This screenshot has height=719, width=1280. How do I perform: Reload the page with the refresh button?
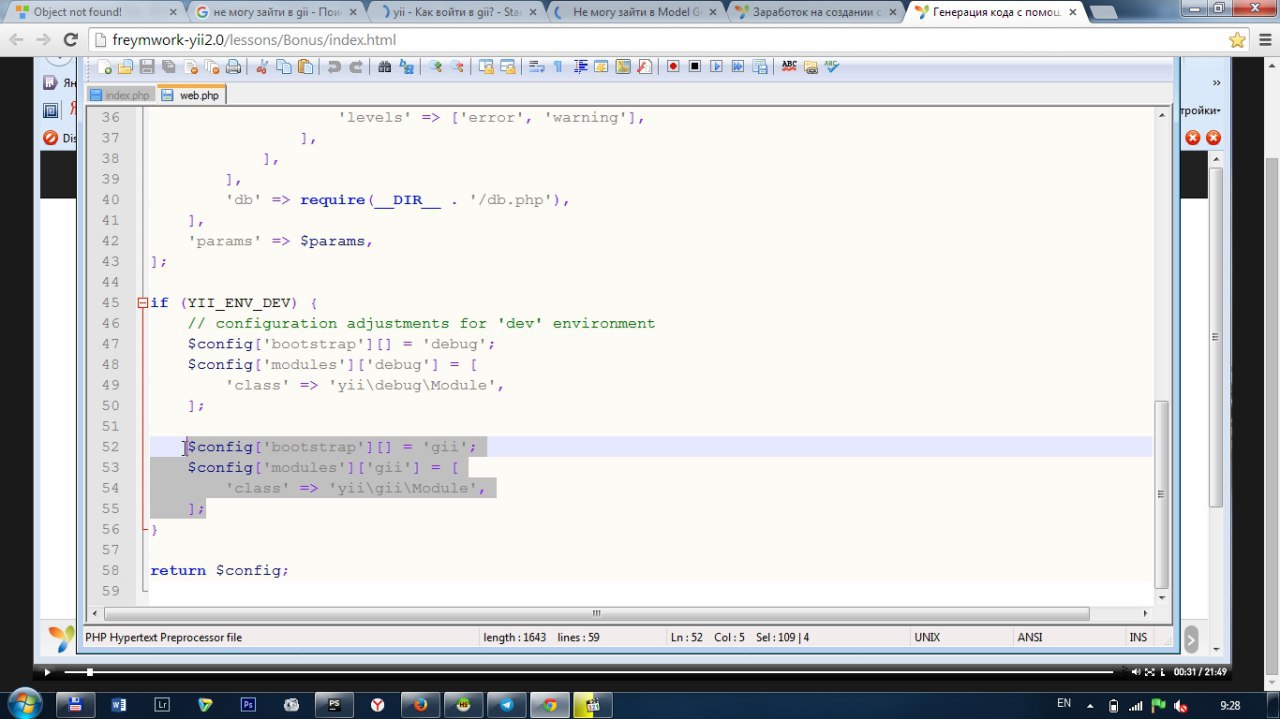70,40
